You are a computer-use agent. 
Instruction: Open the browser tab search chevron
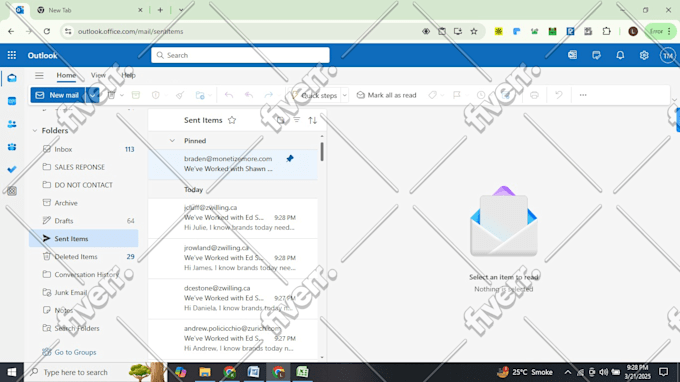(x=181, y=10)
